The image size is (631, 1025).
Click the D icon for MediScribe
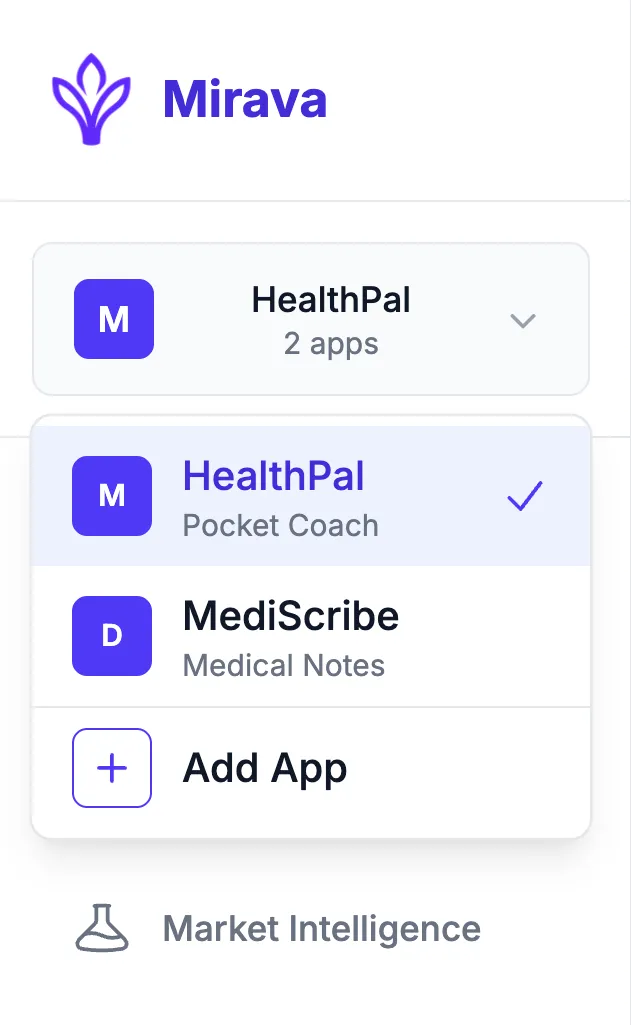[112, 636]
